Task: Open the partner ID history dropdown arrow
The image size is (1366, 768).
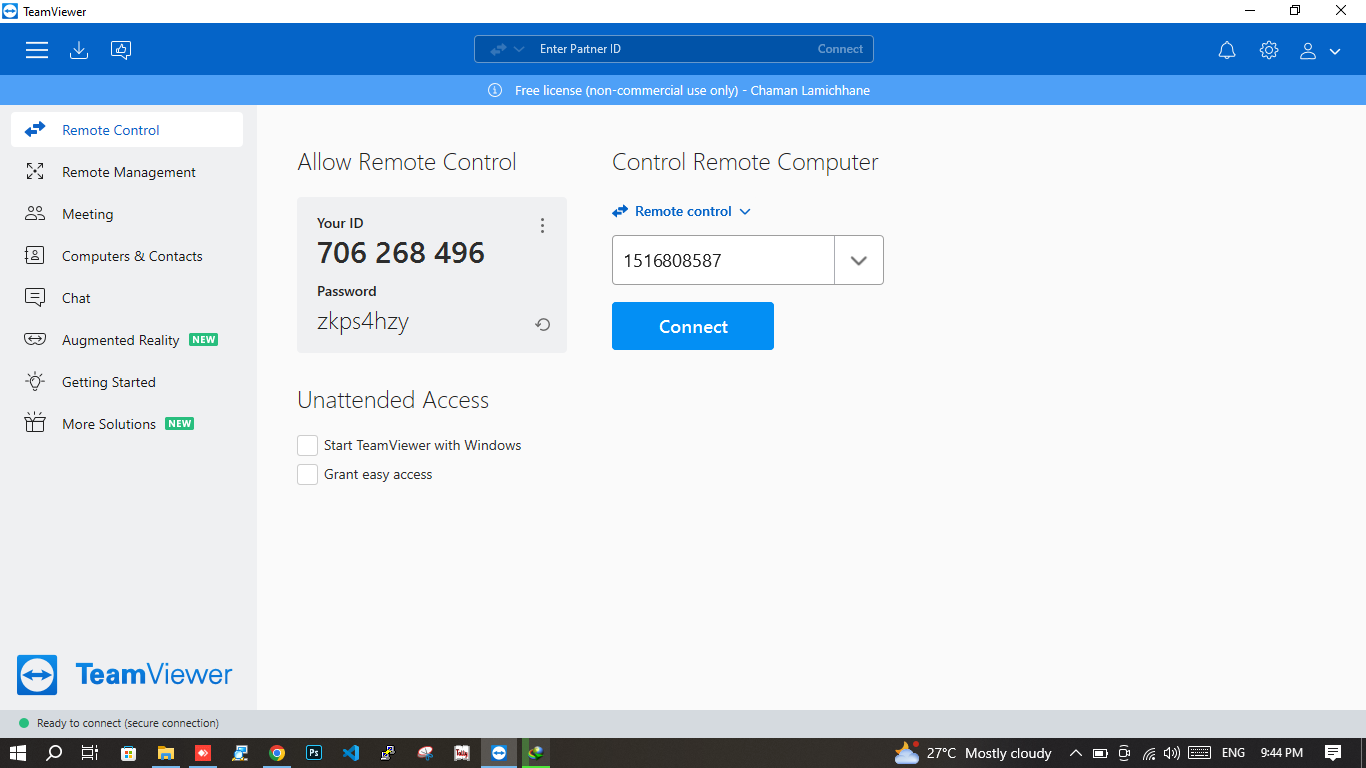Action: (859, 260)
